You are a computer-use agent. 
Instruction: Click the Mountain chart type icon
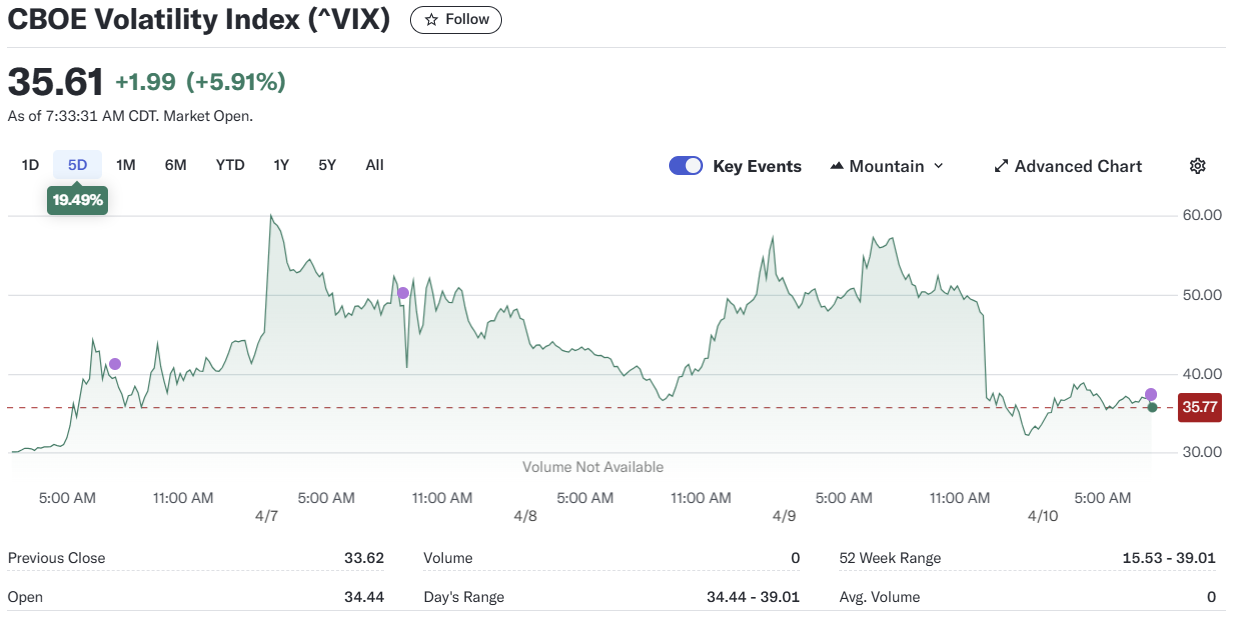[837, 166]
